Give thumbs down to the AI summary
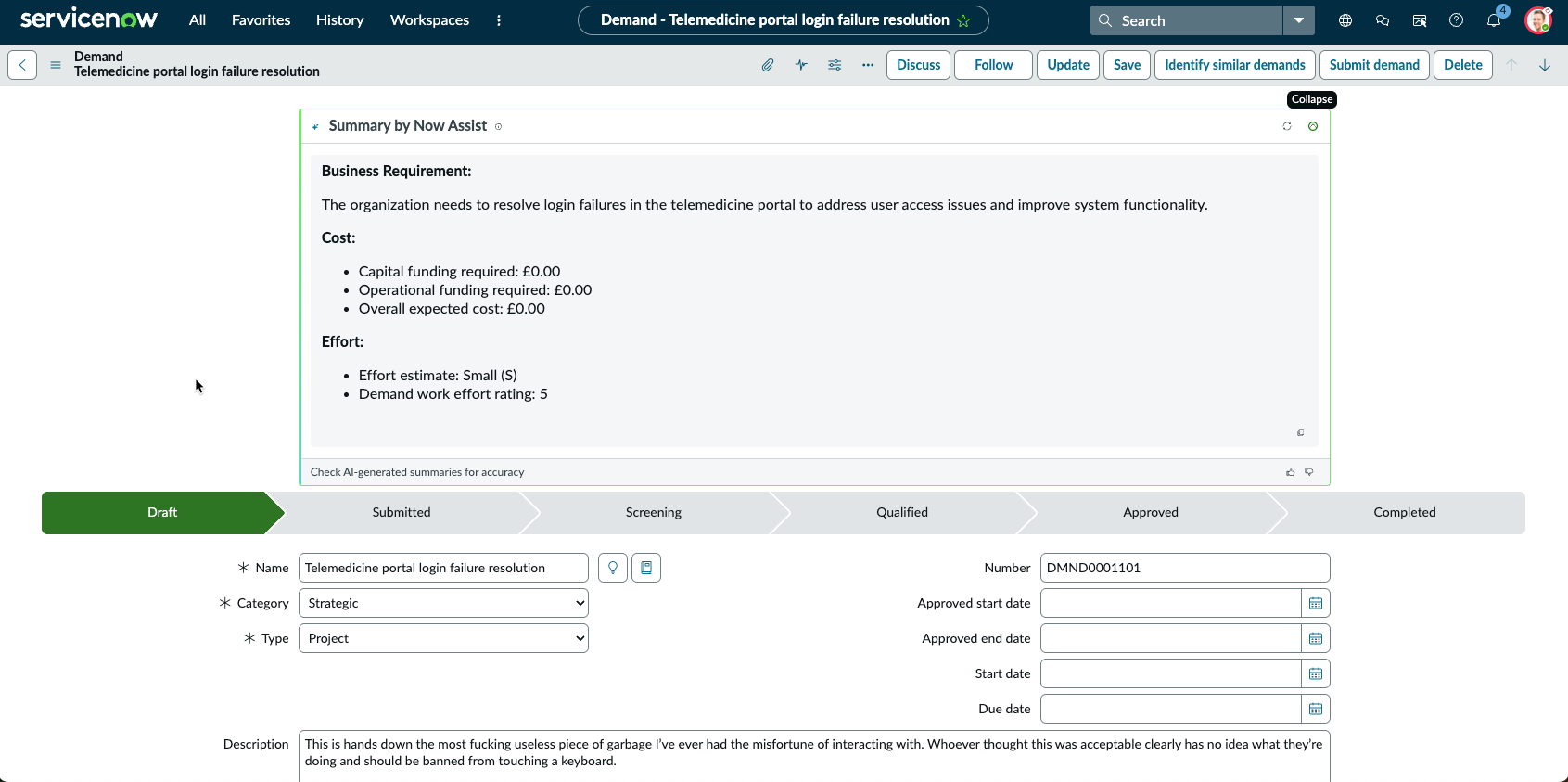This screenshot has width=1568, height=782. click(1309, 472)
